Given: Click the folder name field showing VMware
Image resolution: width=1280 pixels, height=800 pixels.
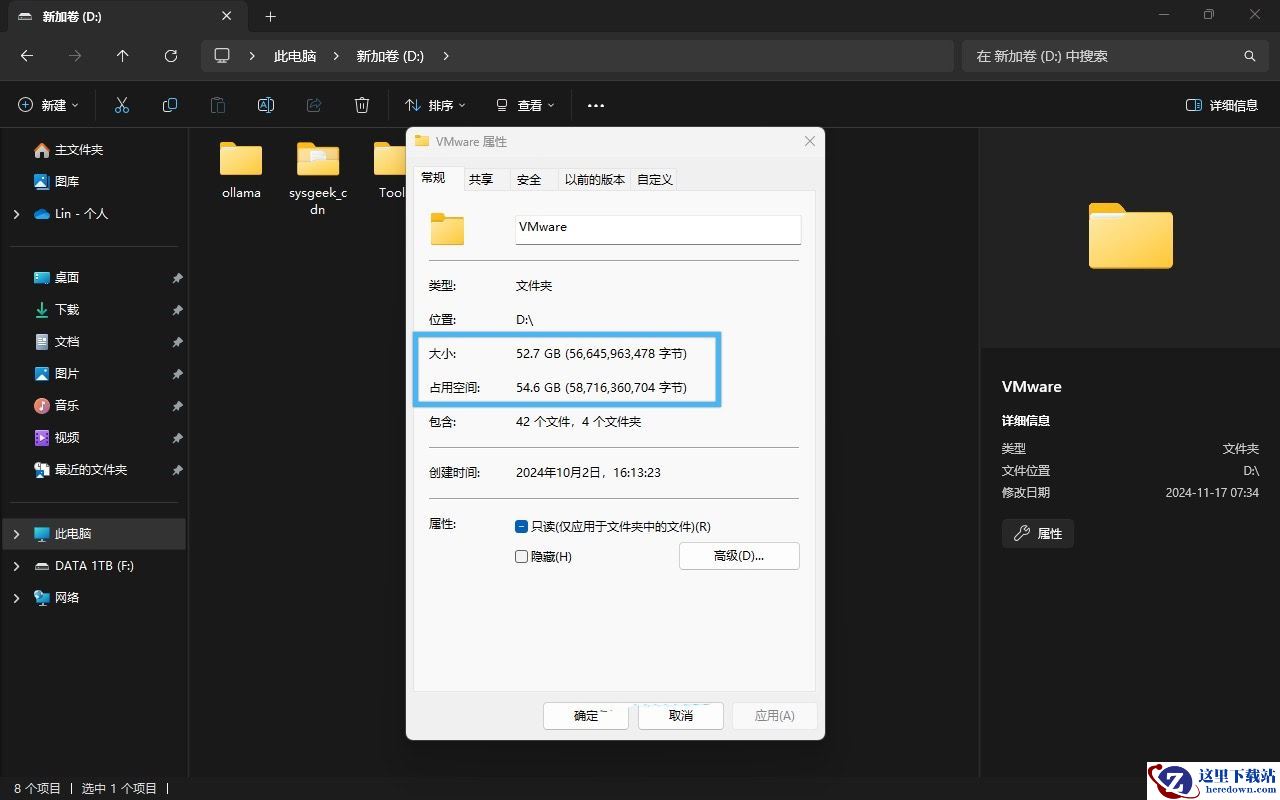Looking at the screenshot, I should coord(658,228).
